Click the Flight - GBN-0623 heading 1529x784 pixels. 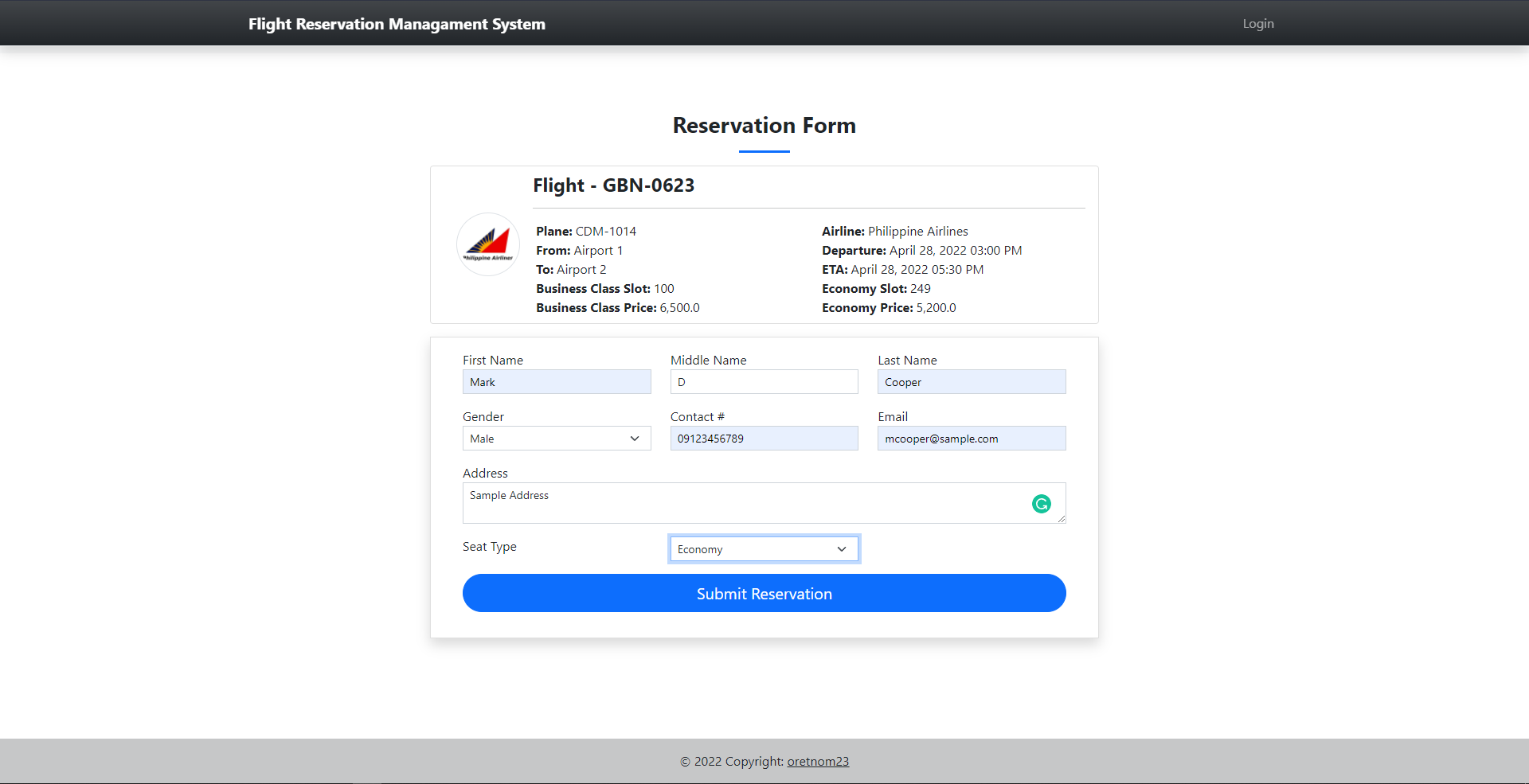[613, 185]
